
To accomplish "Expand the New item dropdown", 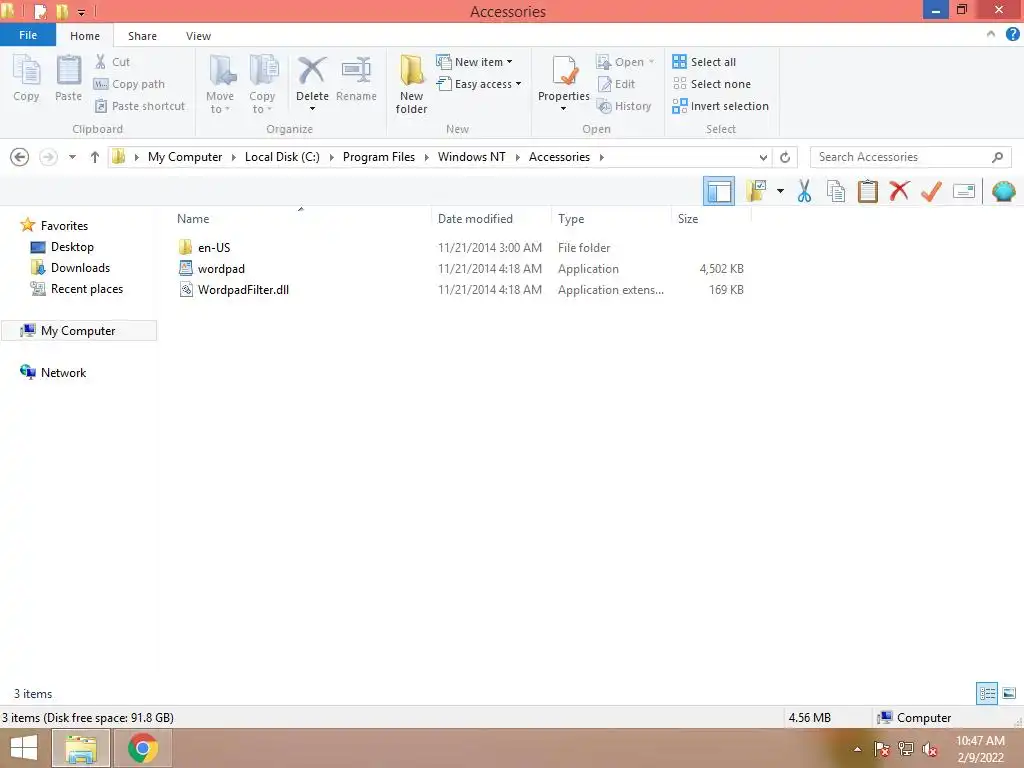I will pos(509,62).
